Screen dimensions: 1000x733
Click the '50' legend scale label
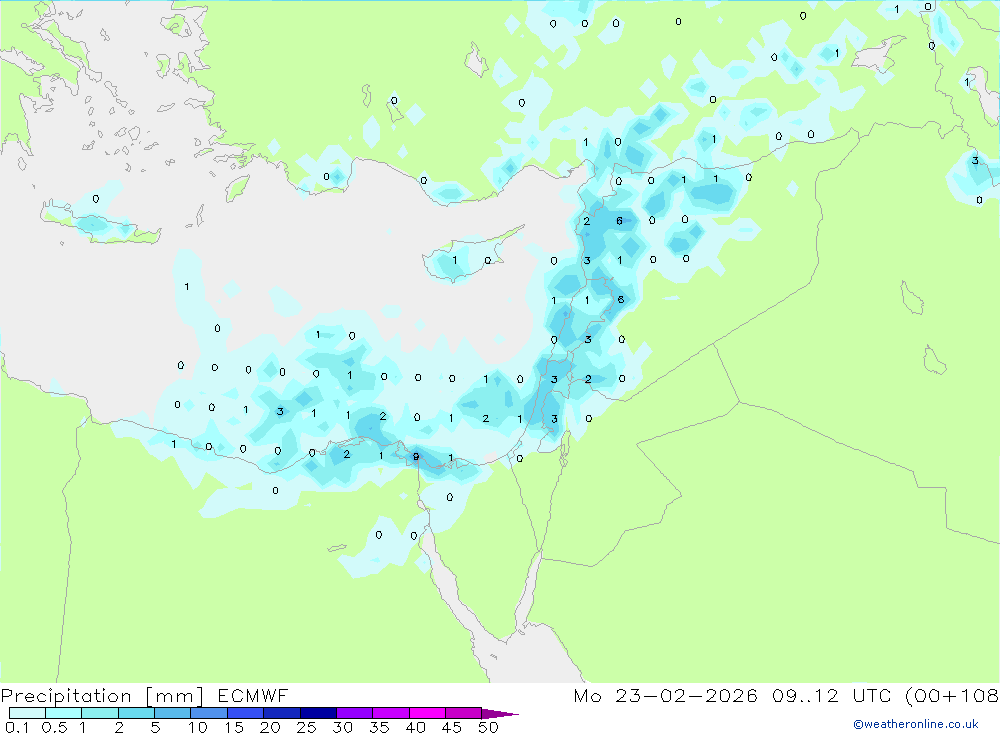[488, 727]
